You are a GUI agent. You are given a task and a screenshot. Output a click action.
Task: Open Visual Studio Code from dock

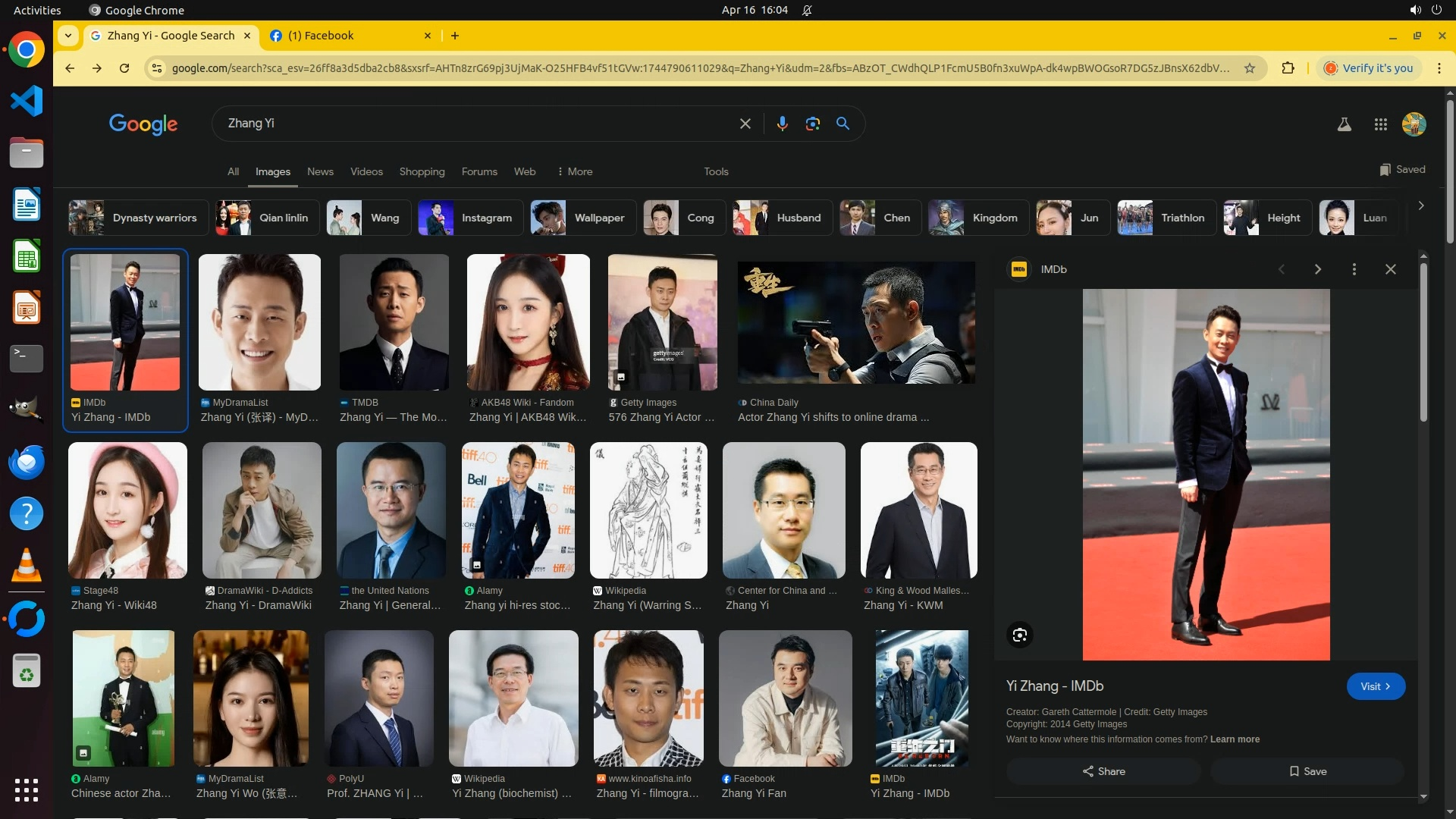pos(27,101)
